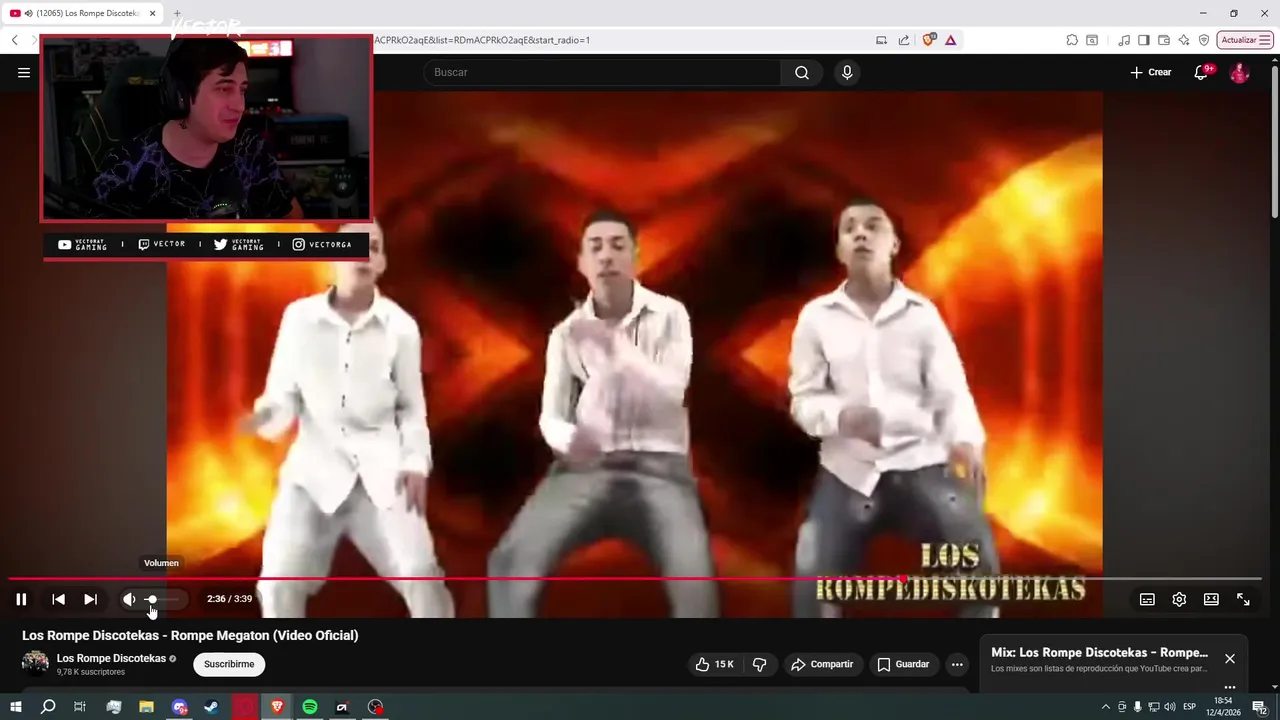The image size is (1280, 720).
Task: Mute the video with the speaker icon
Action: [129, 599]
